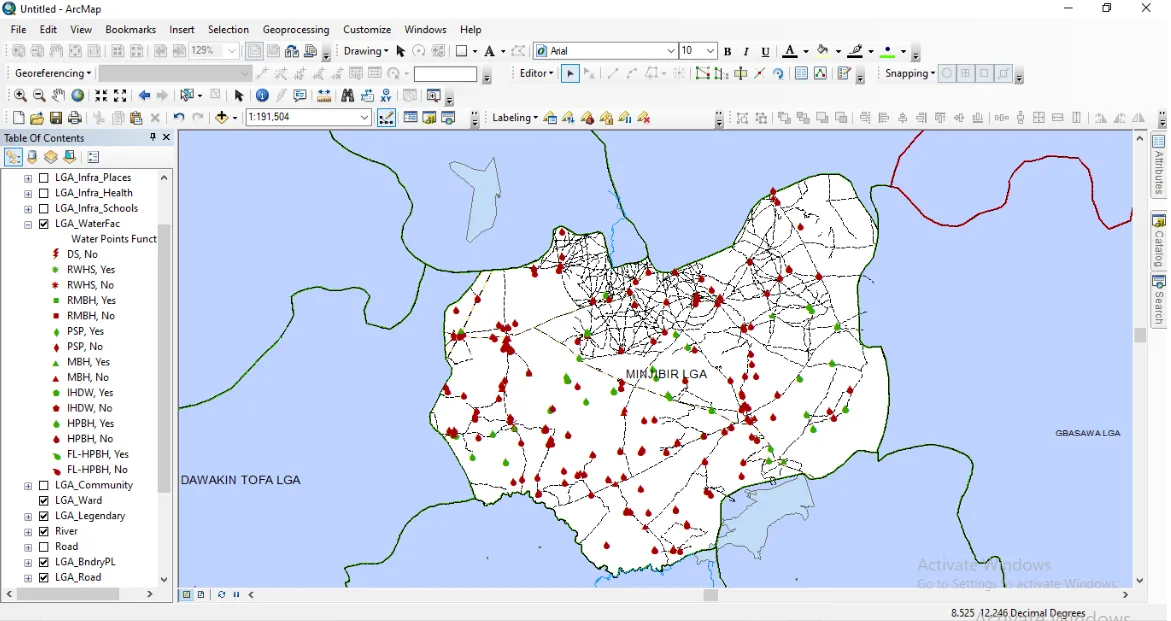Expand the LGA_Infra_Schools layer entry
1171x621 pixels.
pyautogui.click(x=28, y=208)
